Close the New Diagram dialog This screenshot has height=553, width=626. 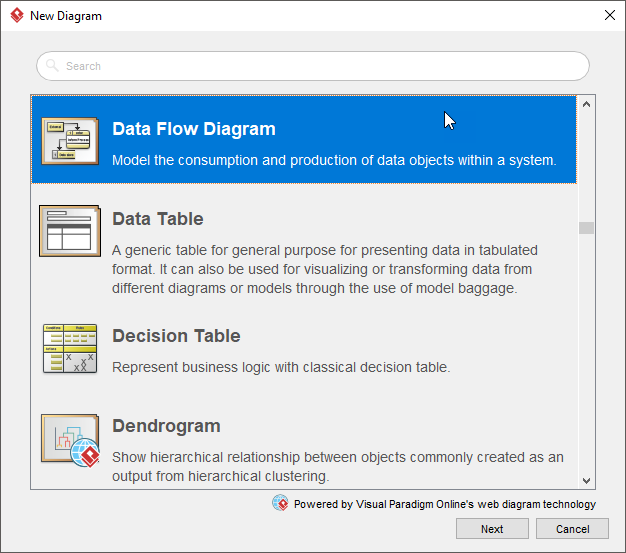pos(609,16)
